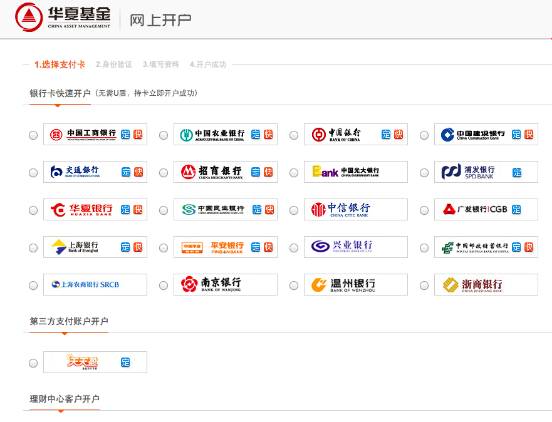Select the 平安银行 radio button
Screen dimensions: 552x422
(163, 248)
